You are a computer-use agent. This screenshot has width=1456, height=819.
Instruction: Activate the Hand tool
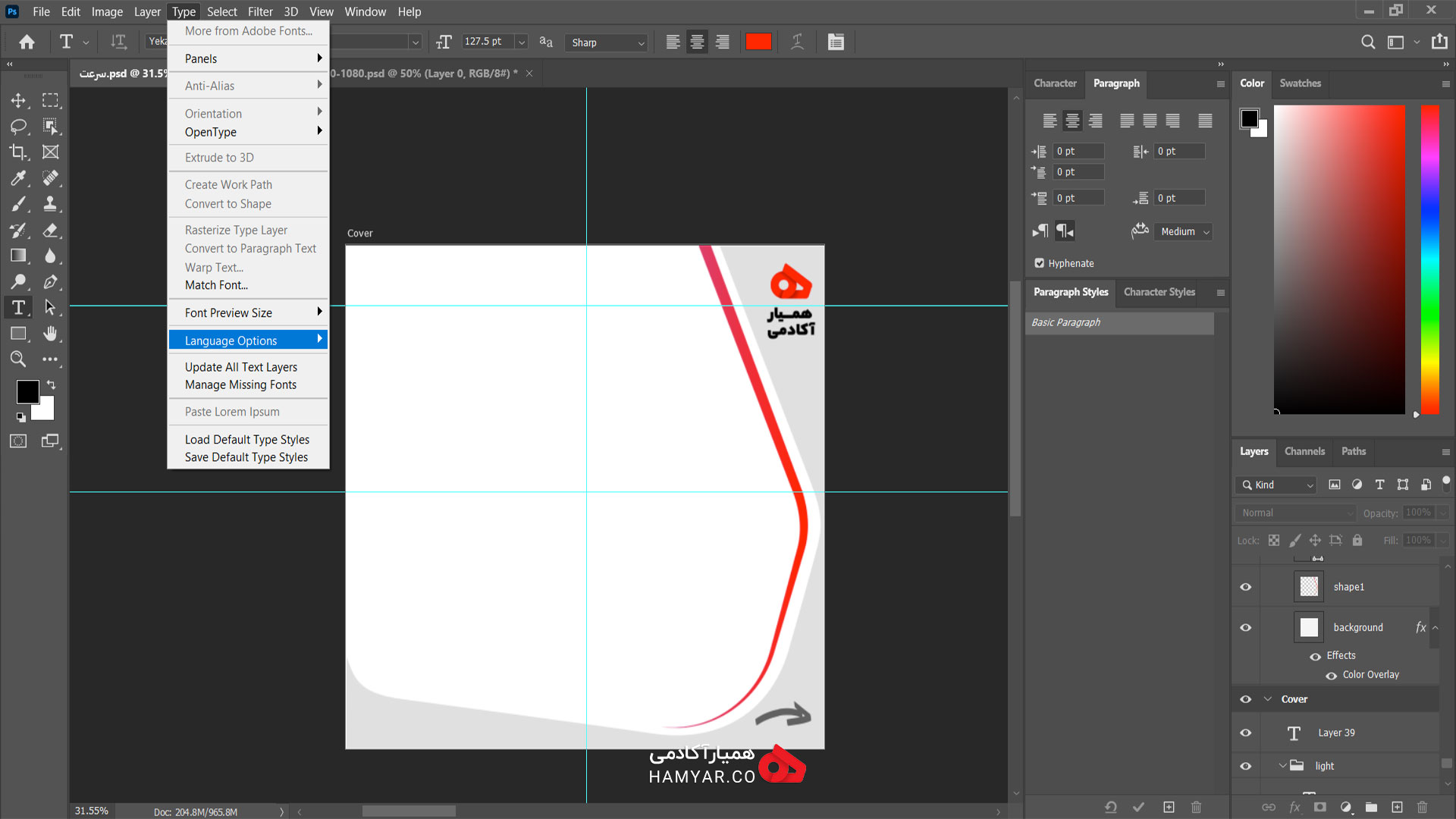click(50, 333)
